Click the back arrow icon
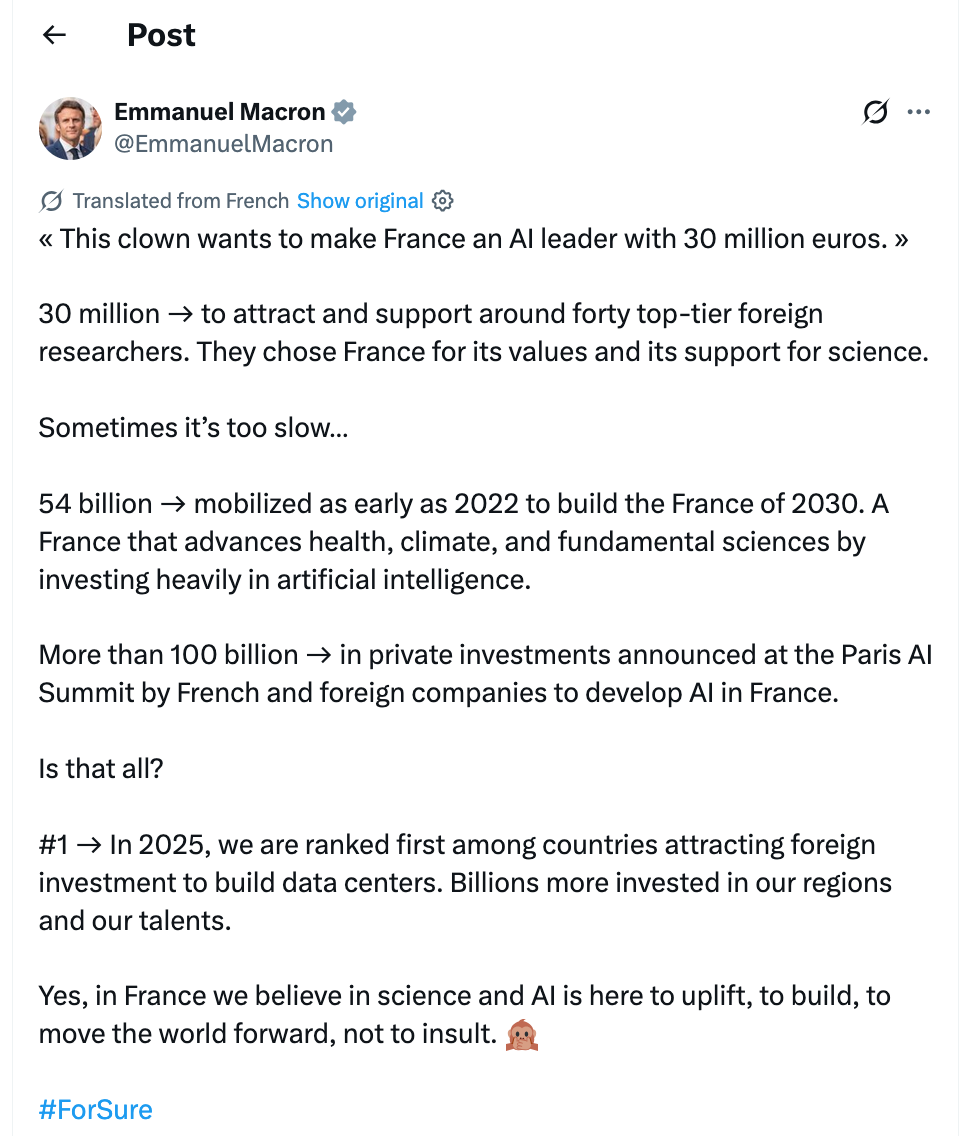The image size is (960, 1136). [54, 35]
